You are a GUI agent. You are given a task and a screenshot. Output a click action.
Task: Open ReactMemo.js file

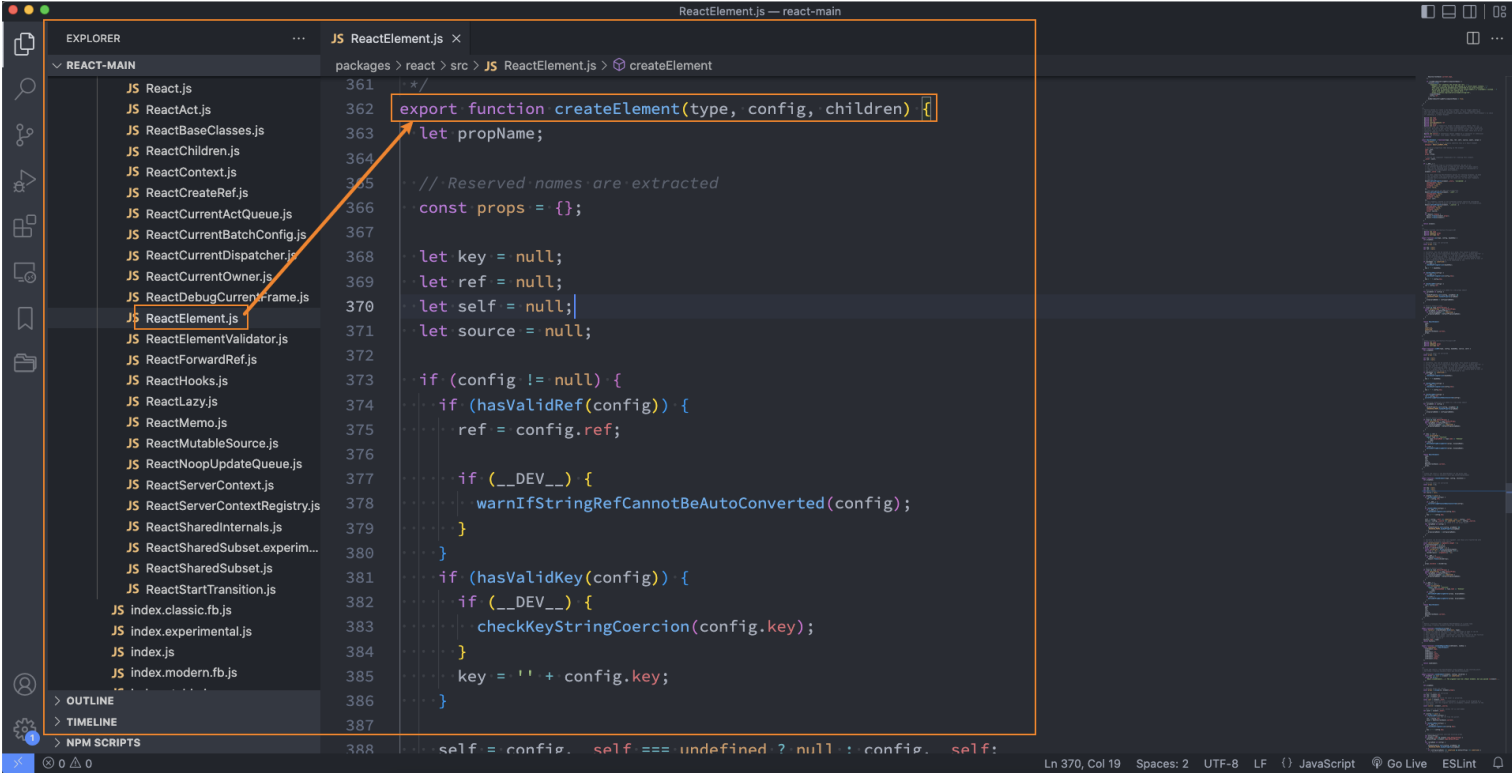click(184, 423)
